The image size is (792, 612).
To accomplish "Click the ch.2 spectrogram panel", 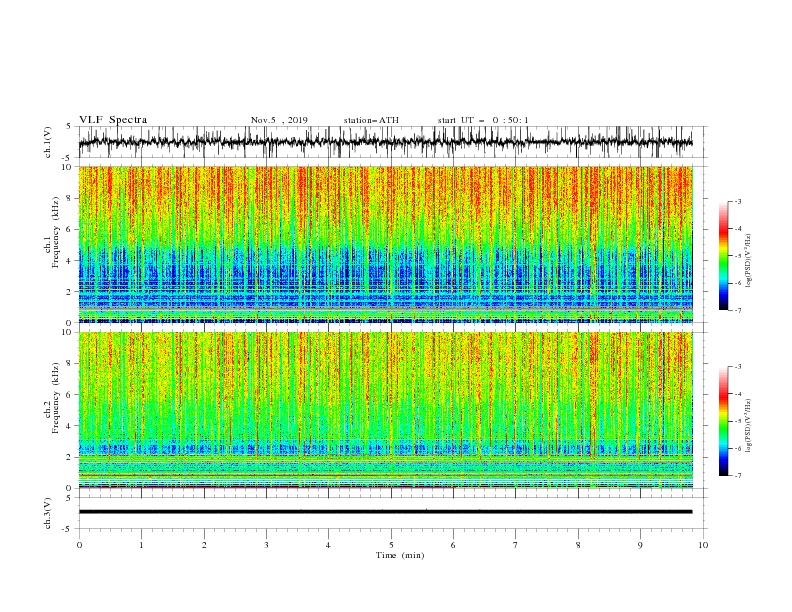I will (386, 410).
